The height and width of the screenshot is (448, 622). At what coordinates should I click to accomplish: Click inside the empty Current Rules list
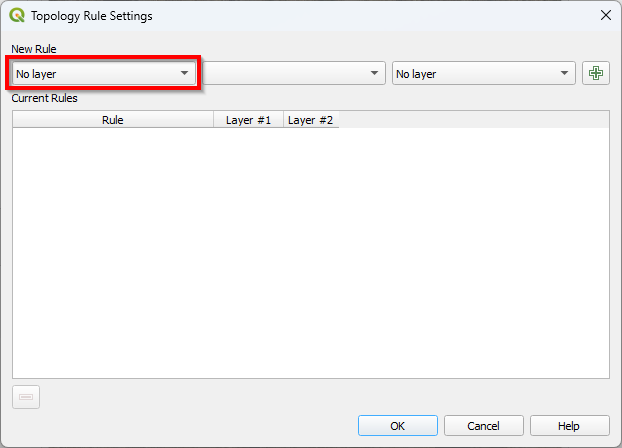click(x=310, y=250)
